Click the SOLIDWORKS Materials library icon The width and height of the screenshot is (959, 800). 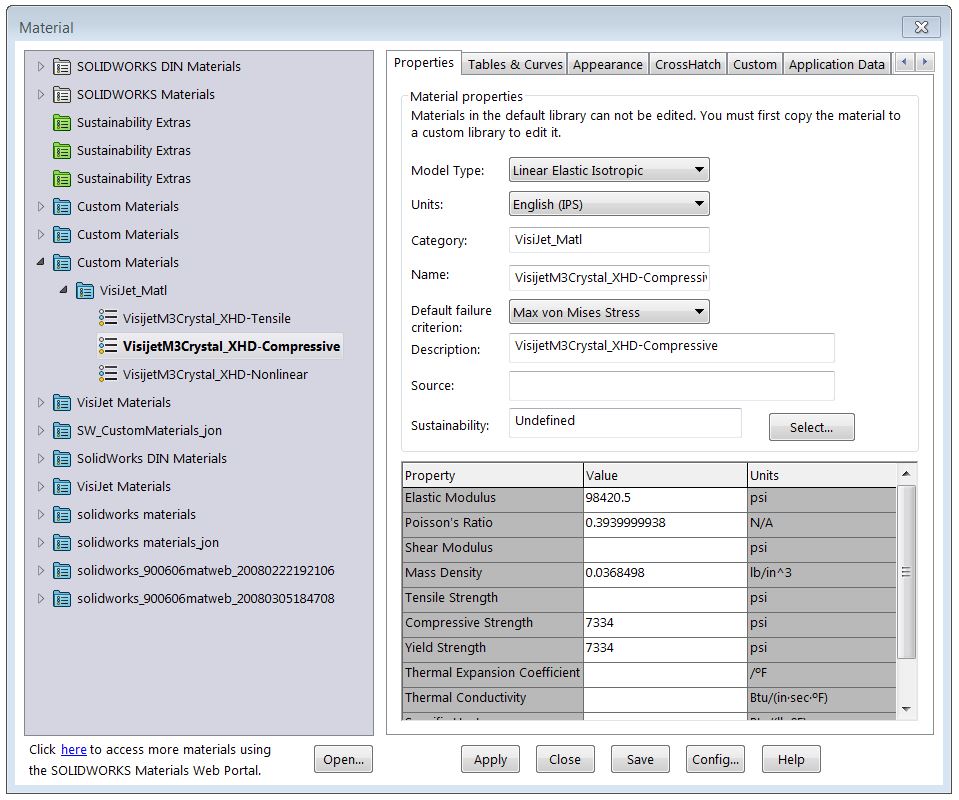[62, 94]
